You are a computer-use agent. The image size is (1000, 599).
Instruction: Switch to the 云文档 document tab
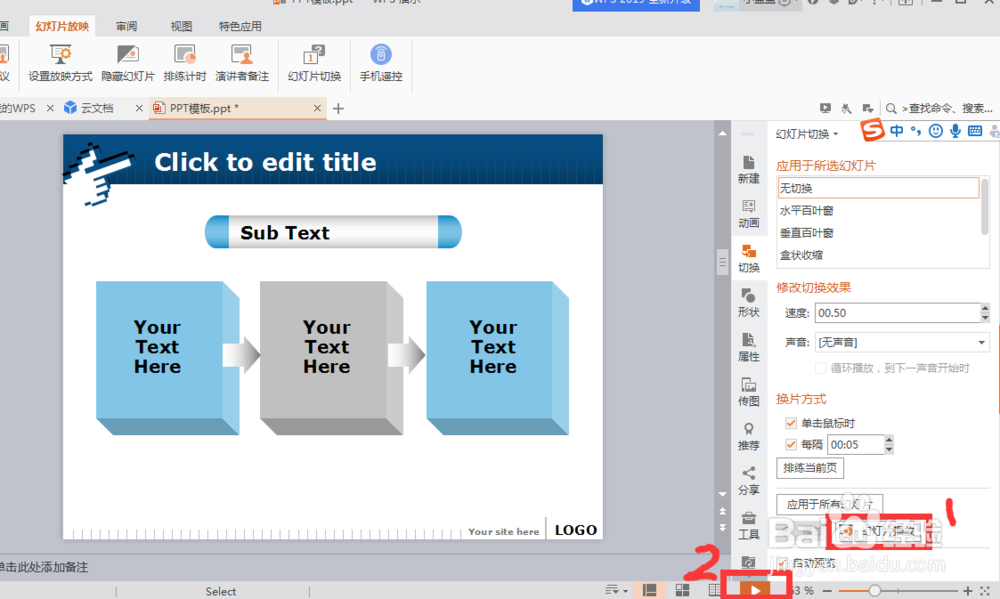tap(97, 108)
